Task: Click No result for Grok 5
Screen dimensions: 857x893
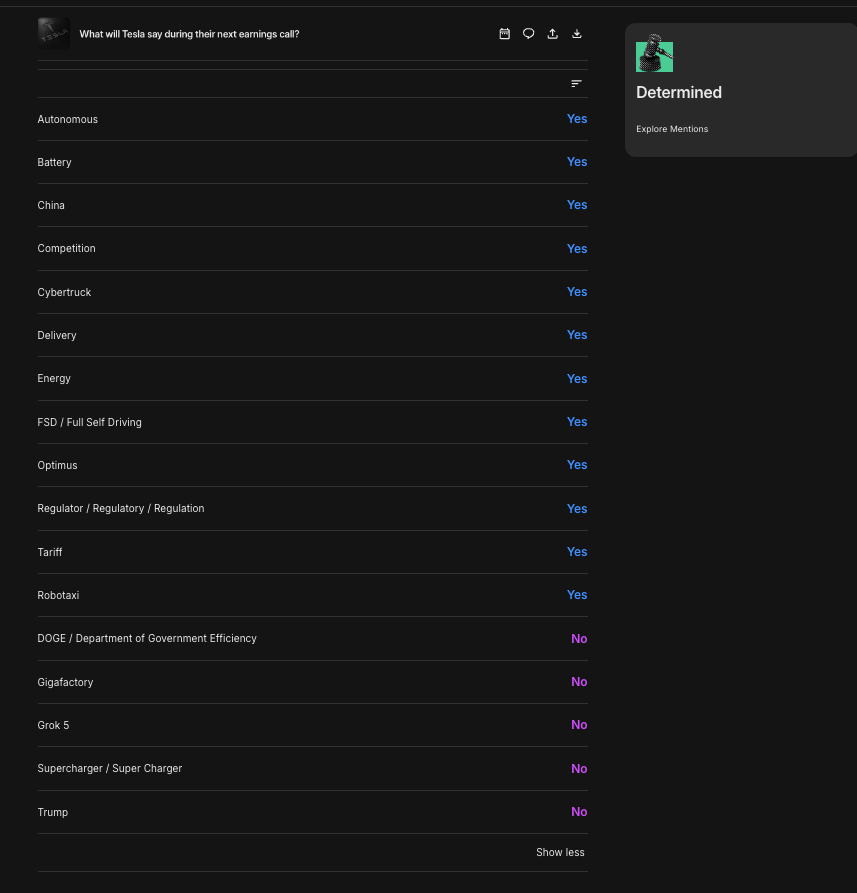Action: tap(579, 724)
